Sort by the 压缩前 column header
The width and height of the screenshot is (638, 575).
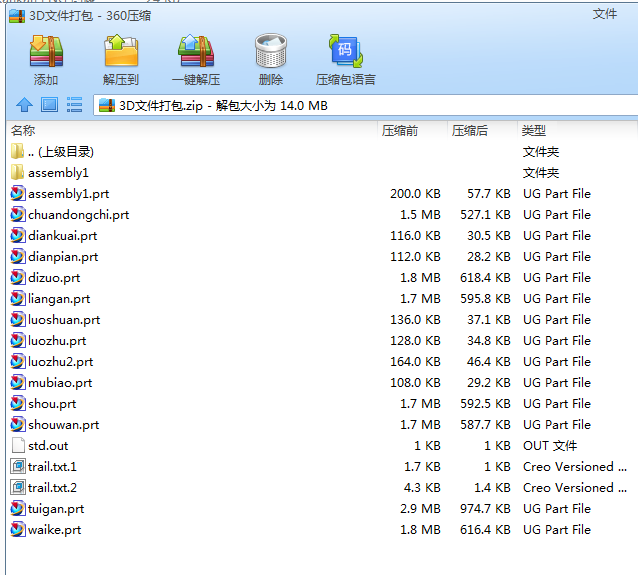coord(400,131)
